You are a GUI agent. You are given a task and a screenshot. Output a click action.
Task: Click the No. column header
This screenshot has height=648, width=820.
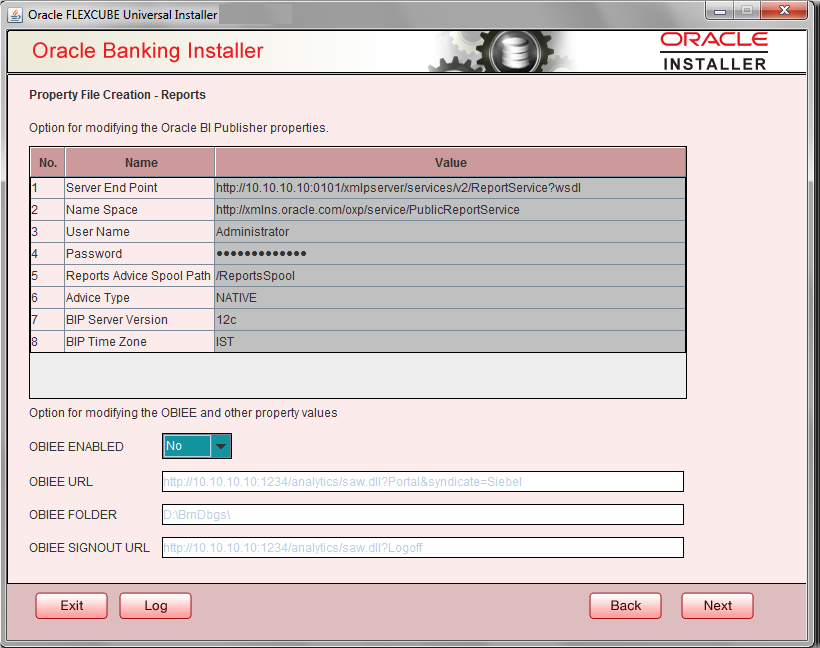[48, 163]
